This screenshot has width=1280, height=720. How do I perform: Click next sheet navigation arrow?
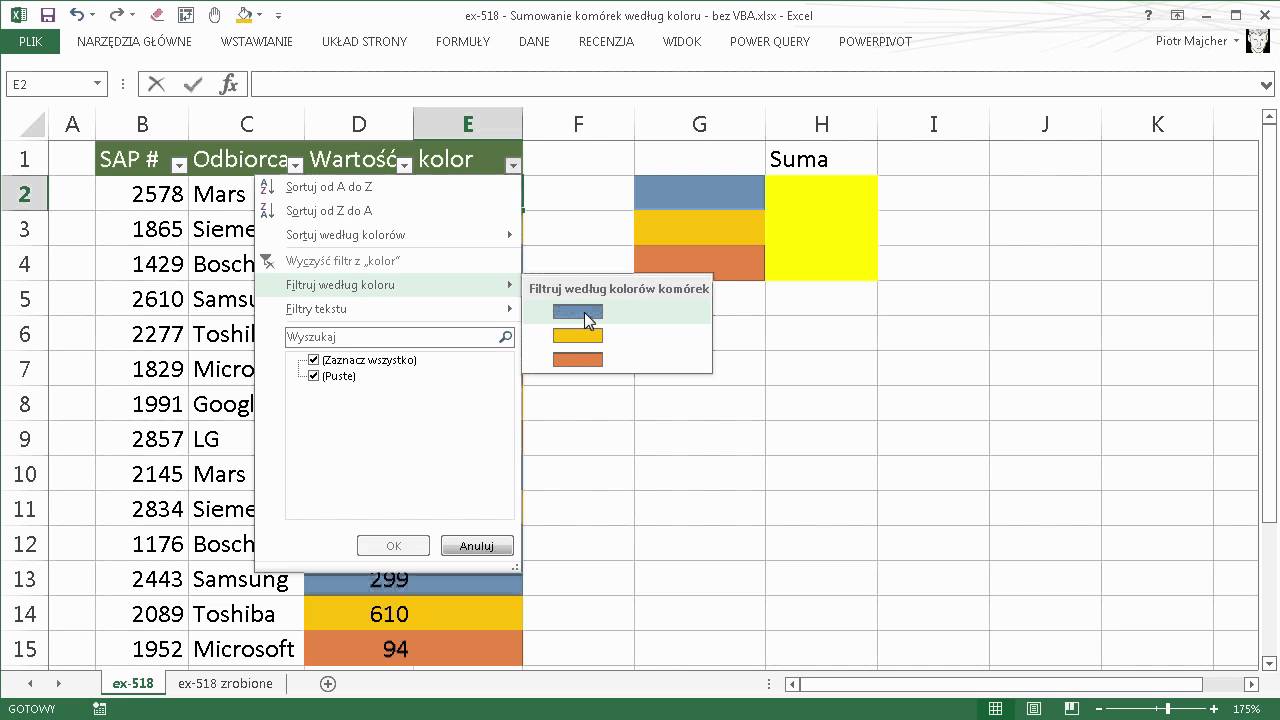58,684
